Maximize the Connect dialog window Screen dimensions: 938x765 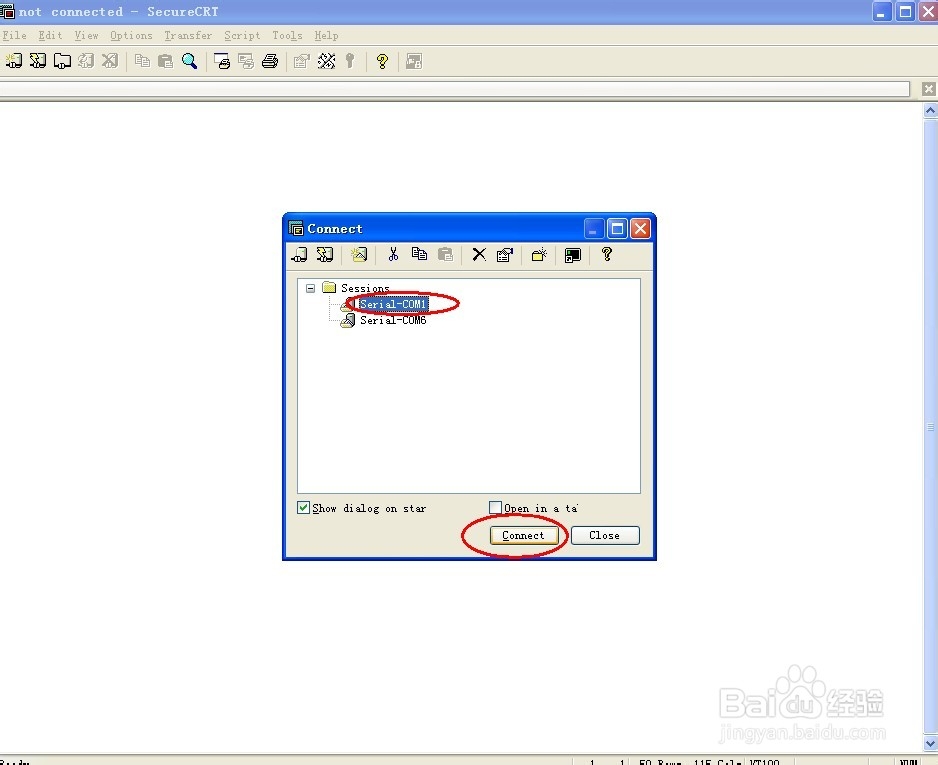(x=617, y=228)
